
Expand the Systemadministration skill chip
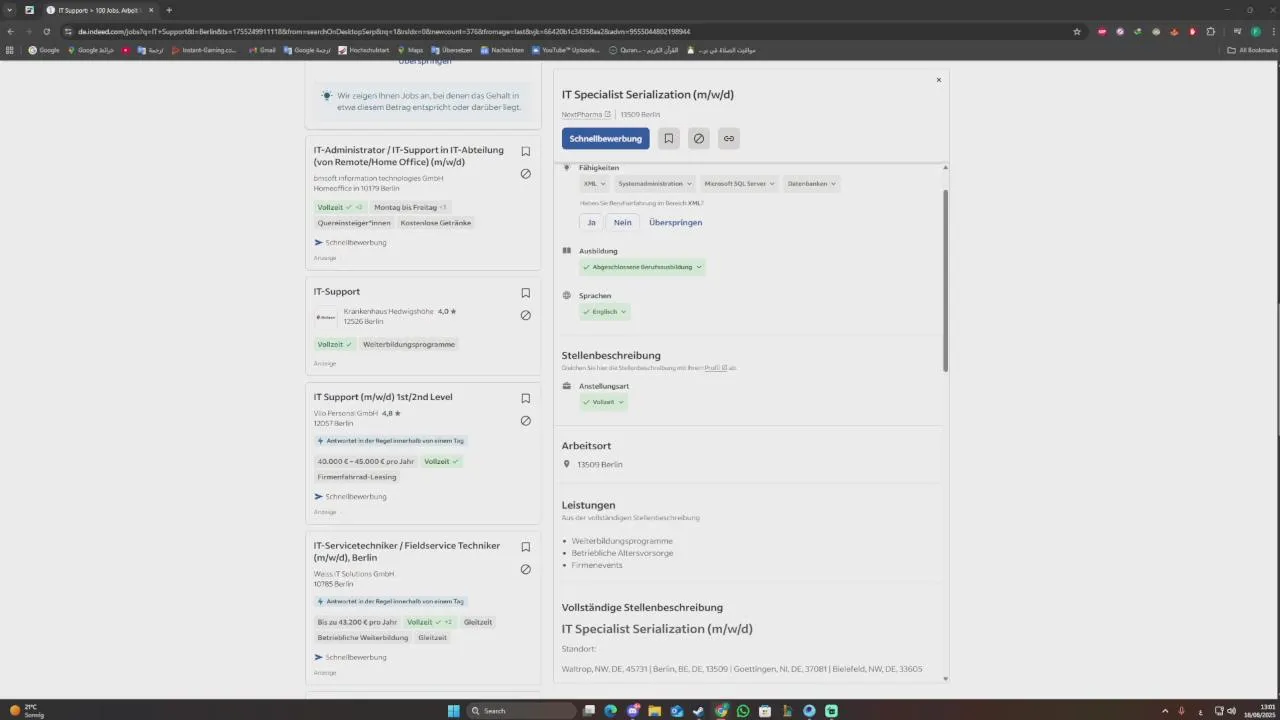655,184
